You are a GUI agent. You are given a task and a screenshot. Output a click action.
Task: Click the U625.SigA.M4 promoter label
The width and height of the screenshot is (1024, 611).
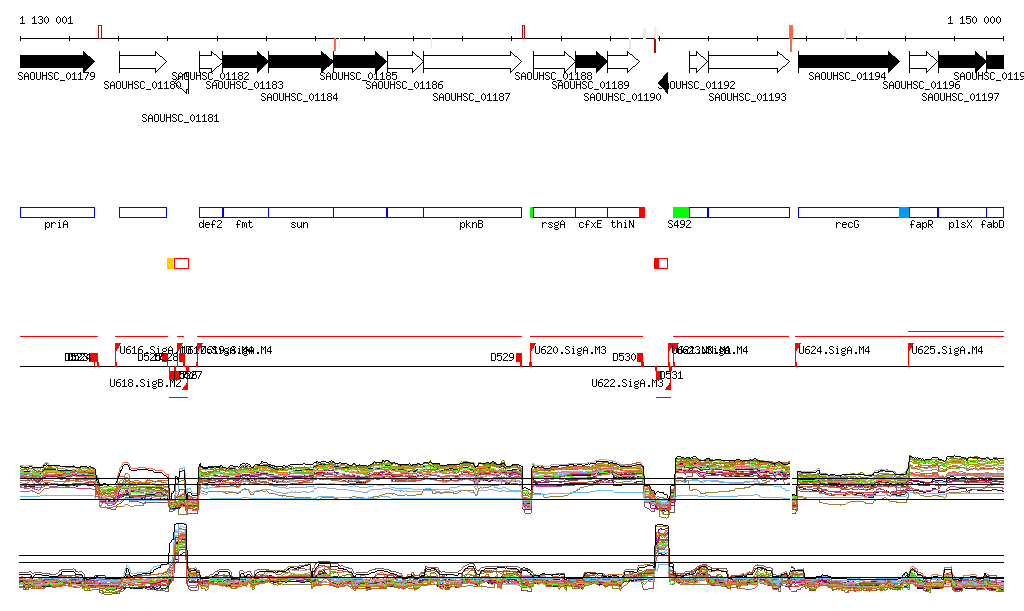[x=947, y=350]
